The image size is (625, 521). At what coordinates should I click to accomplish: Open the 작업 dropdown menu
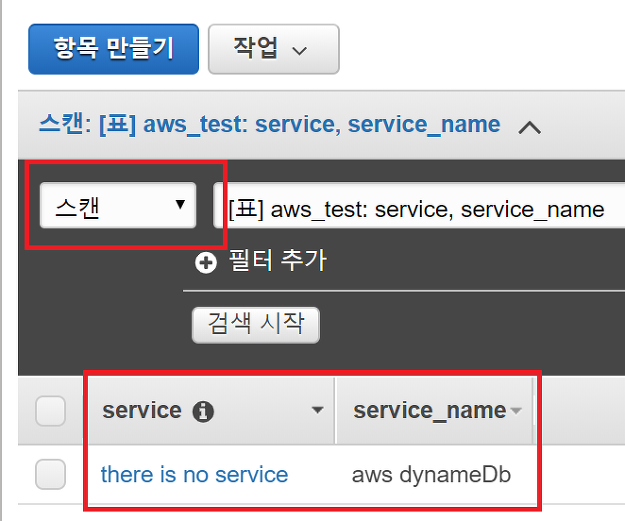(x=273, y=49)
